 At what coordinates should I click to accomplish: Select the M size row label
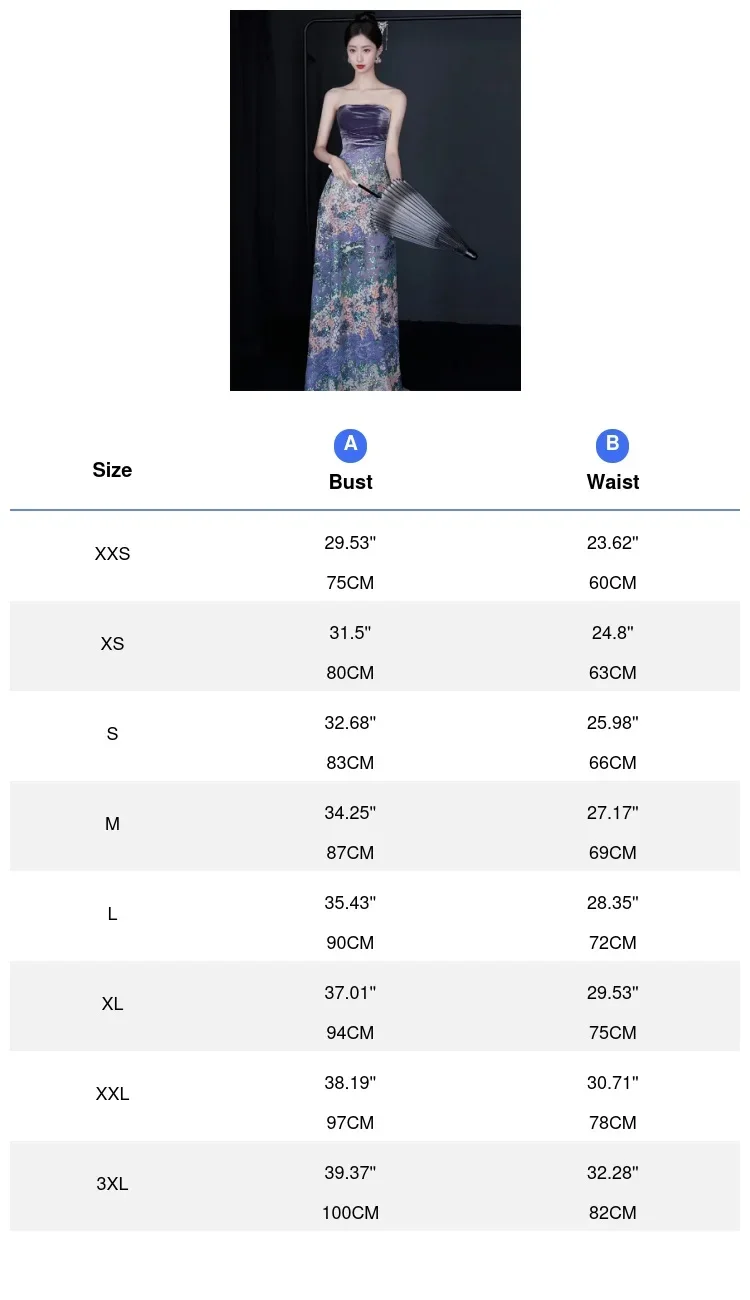click(112, 824)
